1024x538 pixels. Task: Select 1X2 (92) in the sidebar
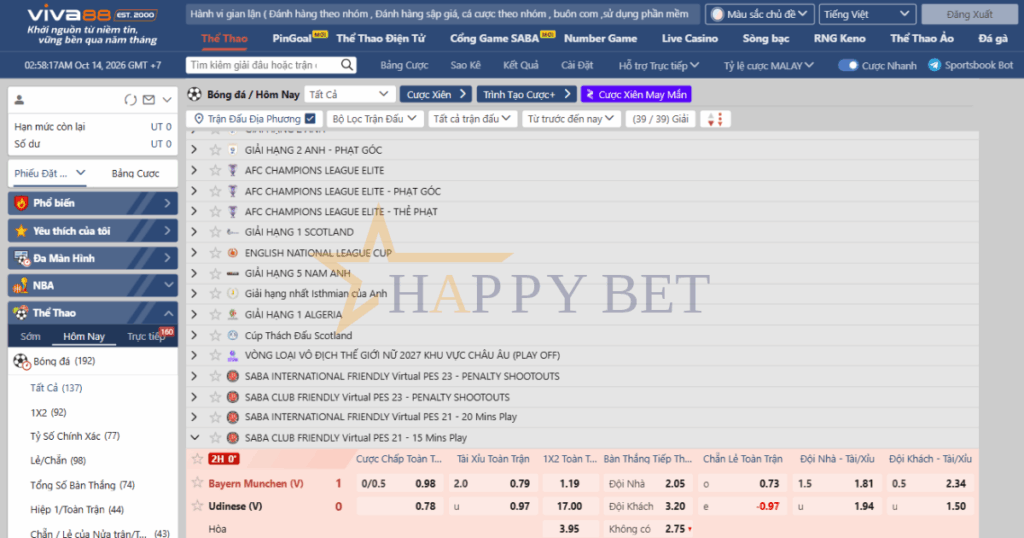tap(48, 413)
